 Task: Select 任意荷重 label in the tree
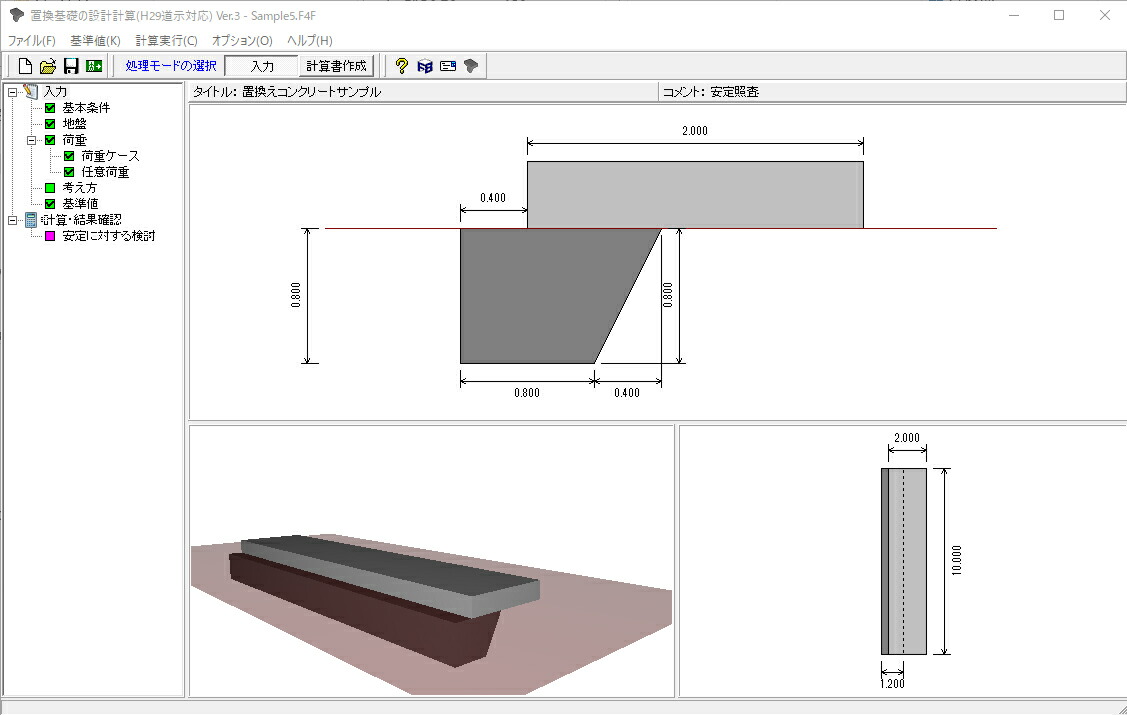click(x=105, y=172)
